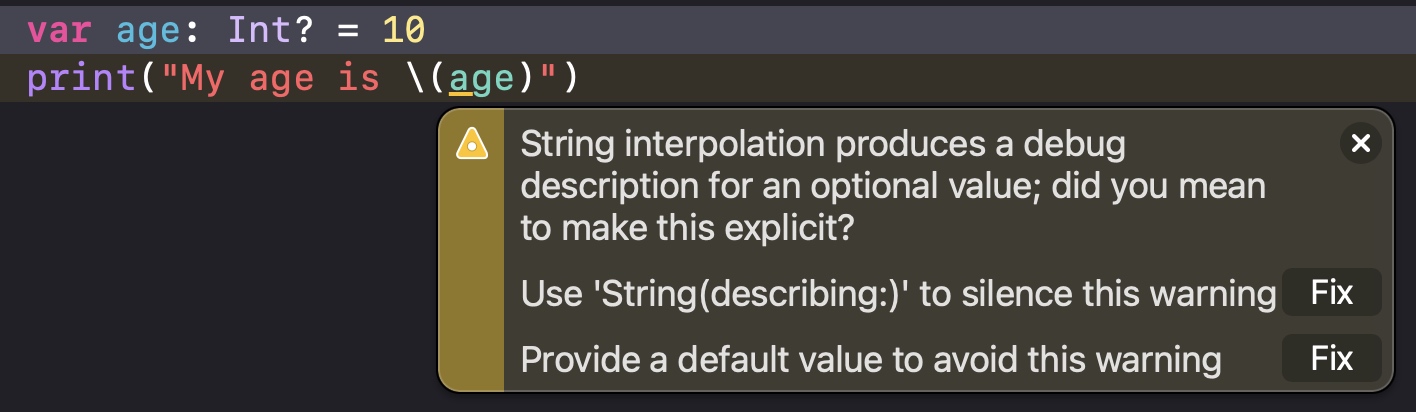Viewport: 1416px width, 412px height.
Task: Click the closing parenthesis ending the print line
Action: [x=570, y=78]
